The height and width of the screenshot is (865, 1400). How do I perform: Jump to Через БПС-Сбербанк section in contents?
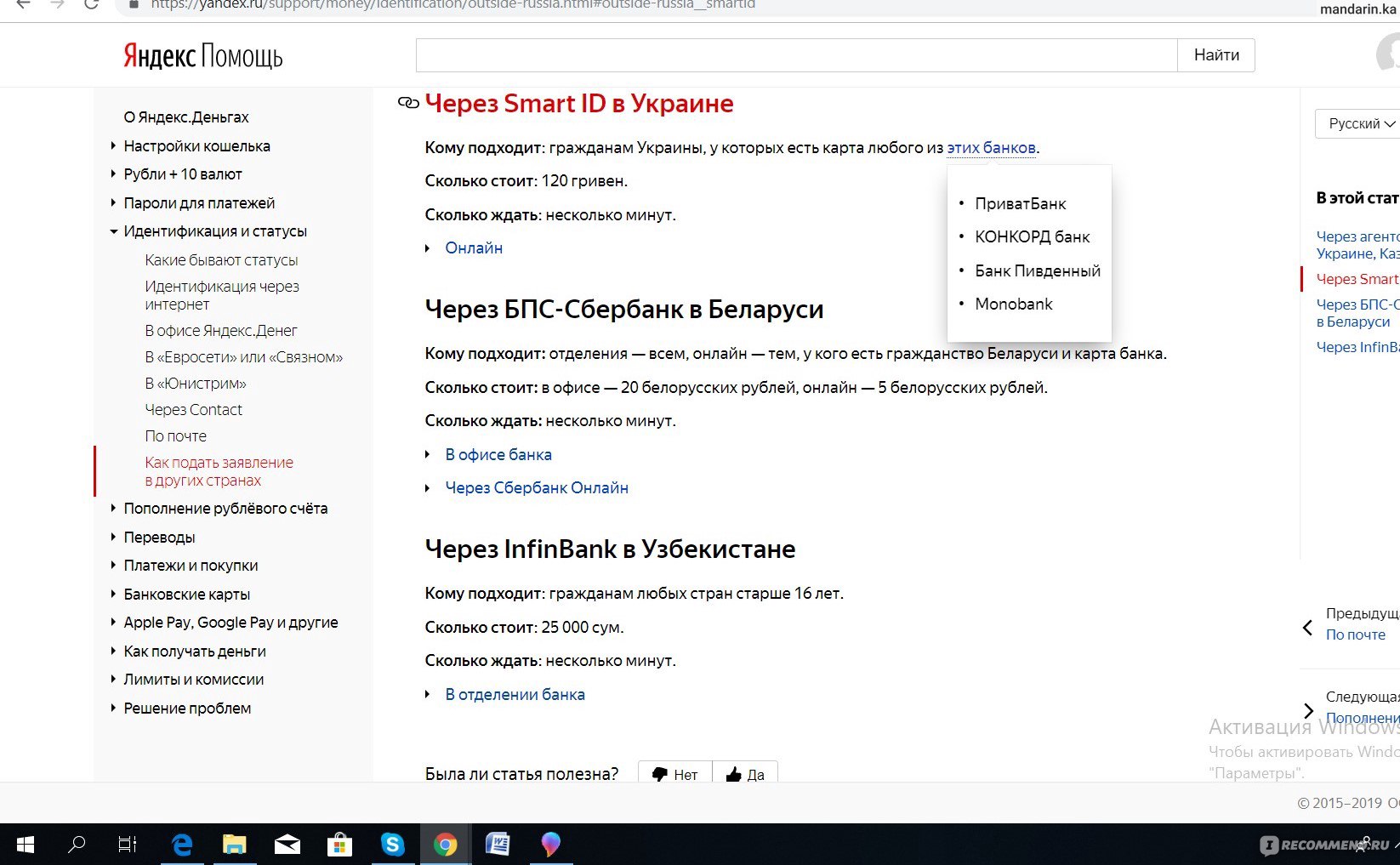tap(1357, 313)
